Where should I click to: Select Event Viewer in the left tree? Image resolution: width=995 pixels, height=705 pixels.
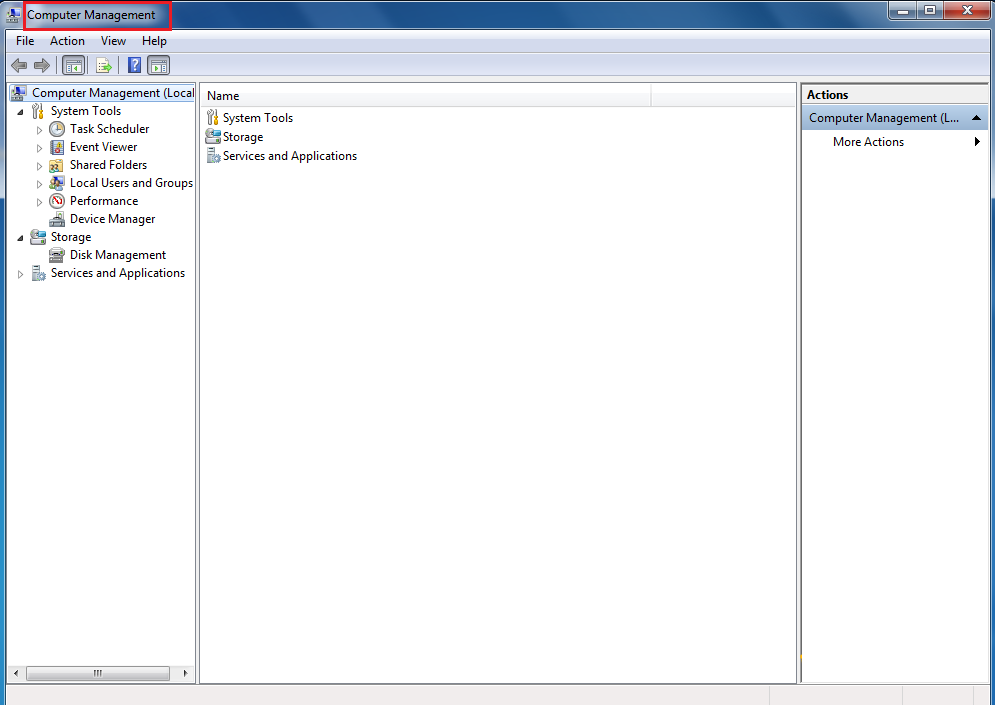coord(103,147)
